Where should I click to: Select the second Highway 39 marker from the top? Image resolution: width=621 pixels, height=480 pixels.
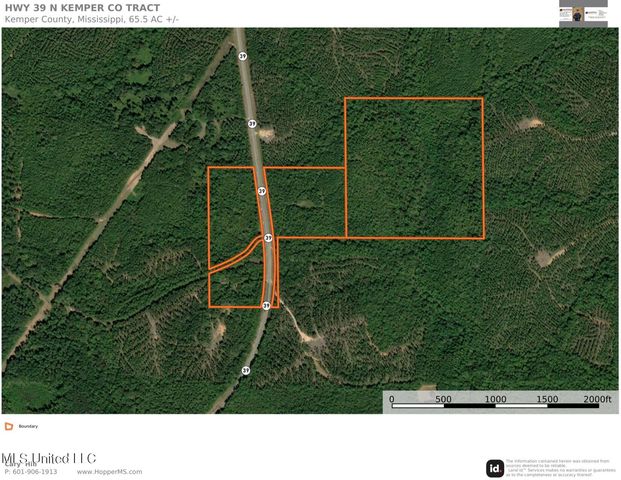(x=252, y=123)
